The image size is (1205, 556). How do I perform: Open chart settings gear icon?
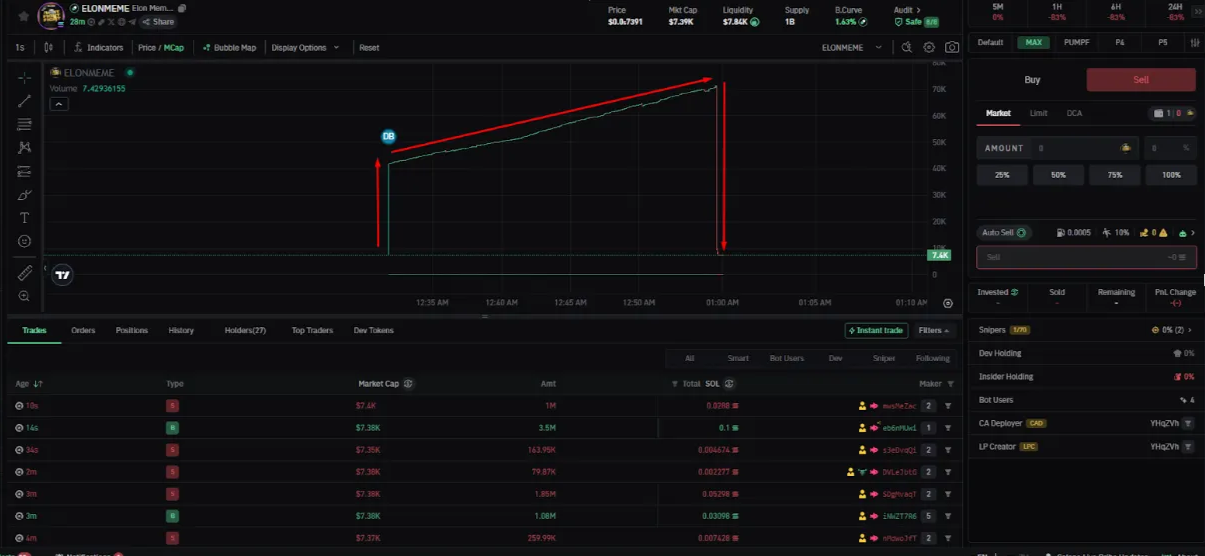click(929, 47)
